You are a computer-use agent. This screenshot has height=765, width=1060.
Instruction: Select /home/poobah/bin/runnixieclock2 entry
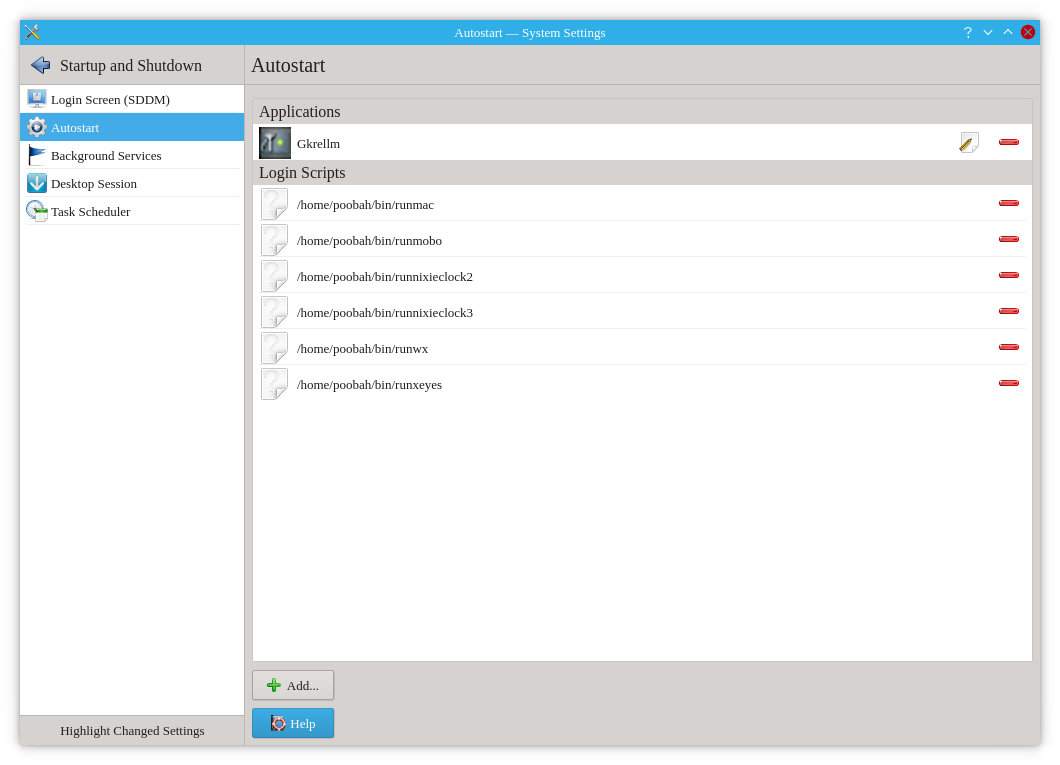(642, 276)
